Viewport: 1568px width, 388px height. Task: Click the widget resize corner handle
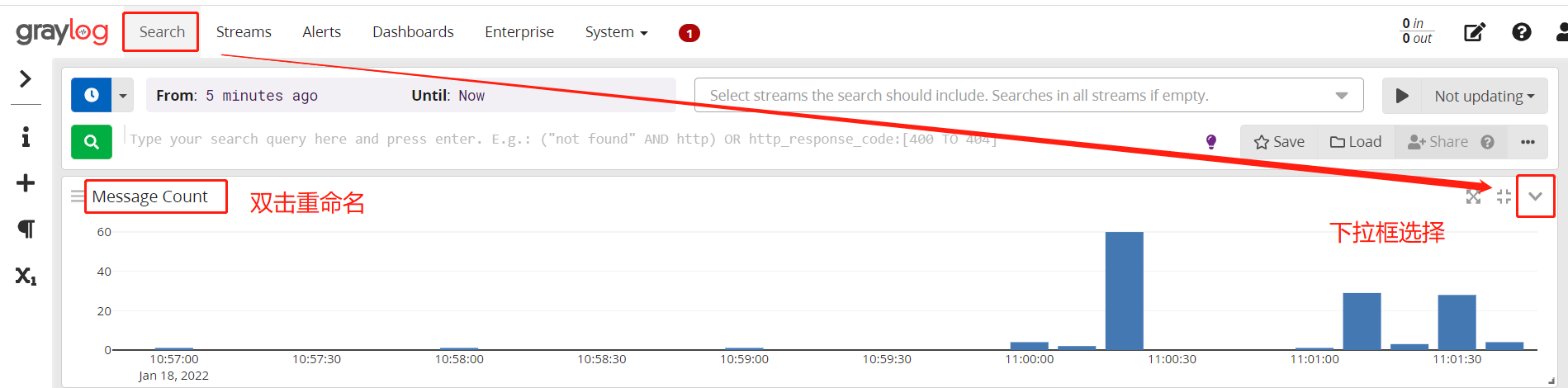point(1551,381)
